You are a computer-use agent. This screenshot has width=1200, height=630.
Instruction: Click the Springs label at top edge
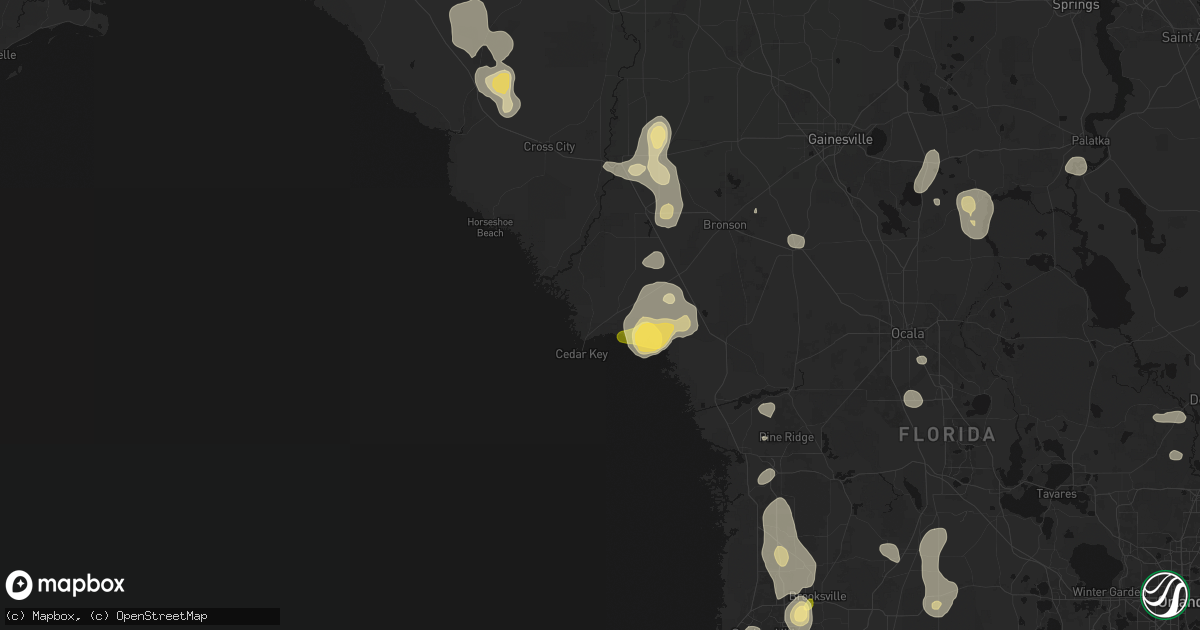[x=1076, y=5]
